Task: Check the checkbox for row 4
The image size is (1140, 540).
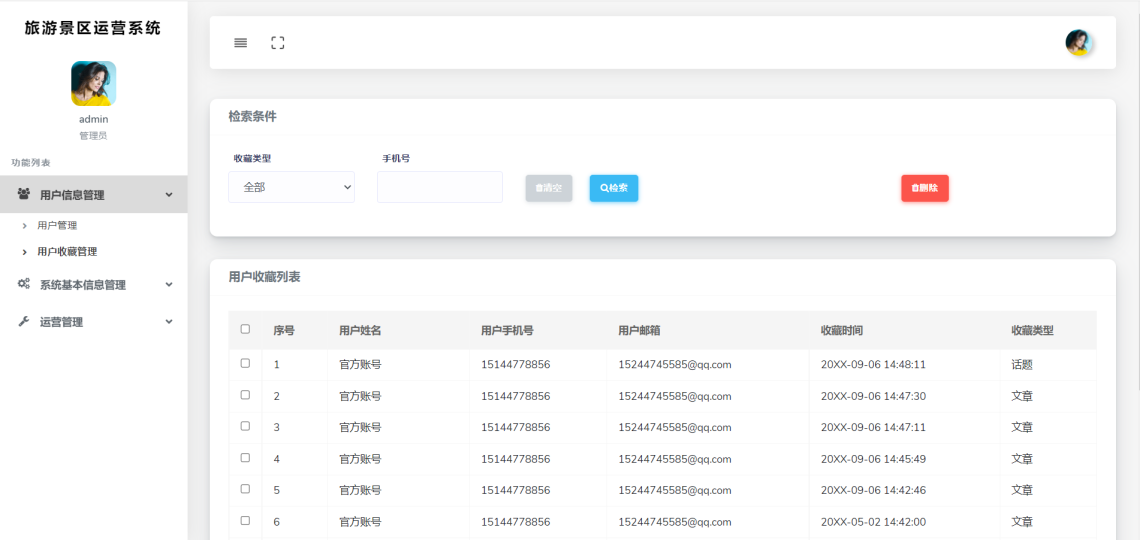Action: [245, 458]
